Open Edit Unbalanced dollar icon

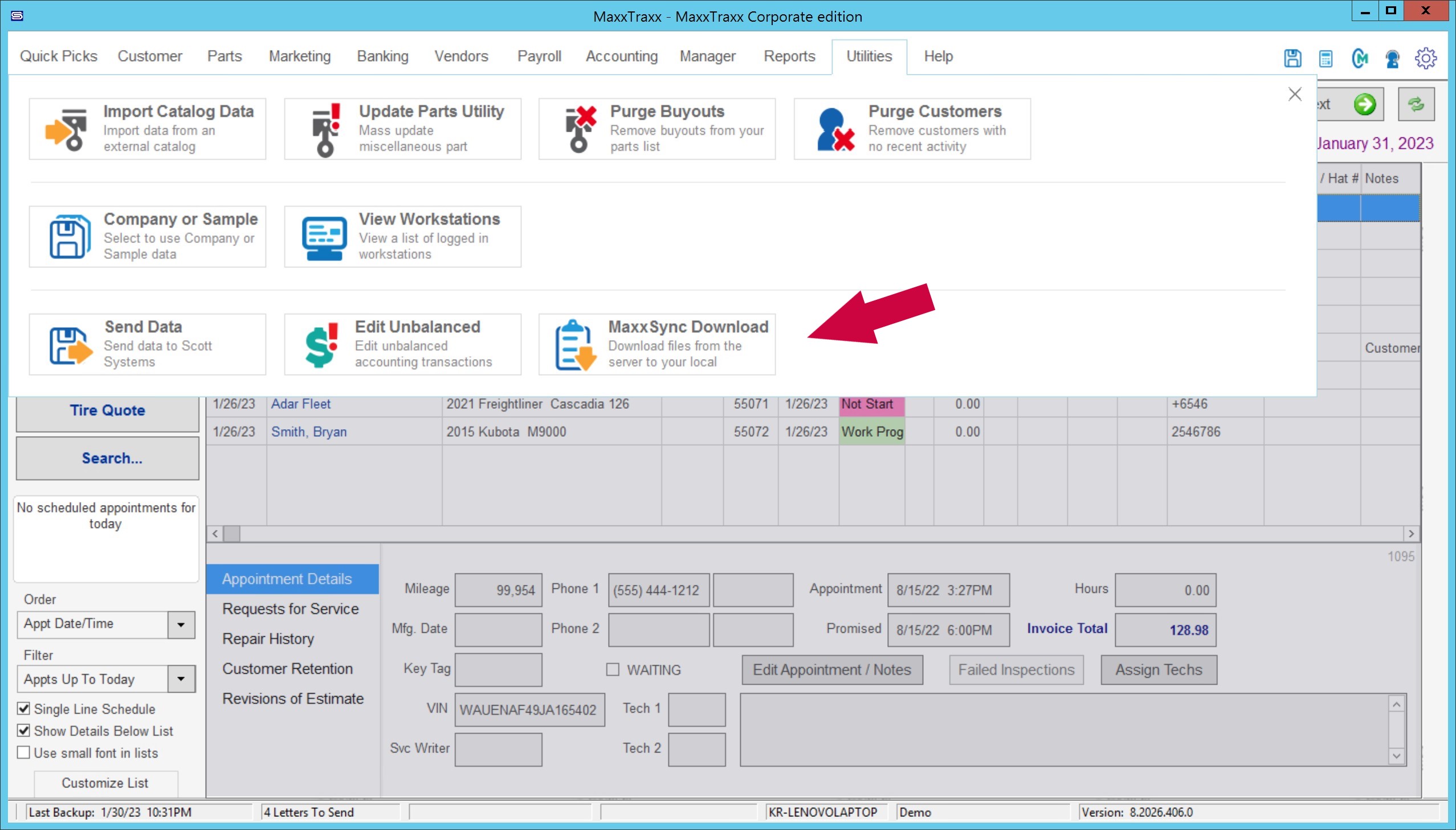pyautogui.click(x=322, y=344)
